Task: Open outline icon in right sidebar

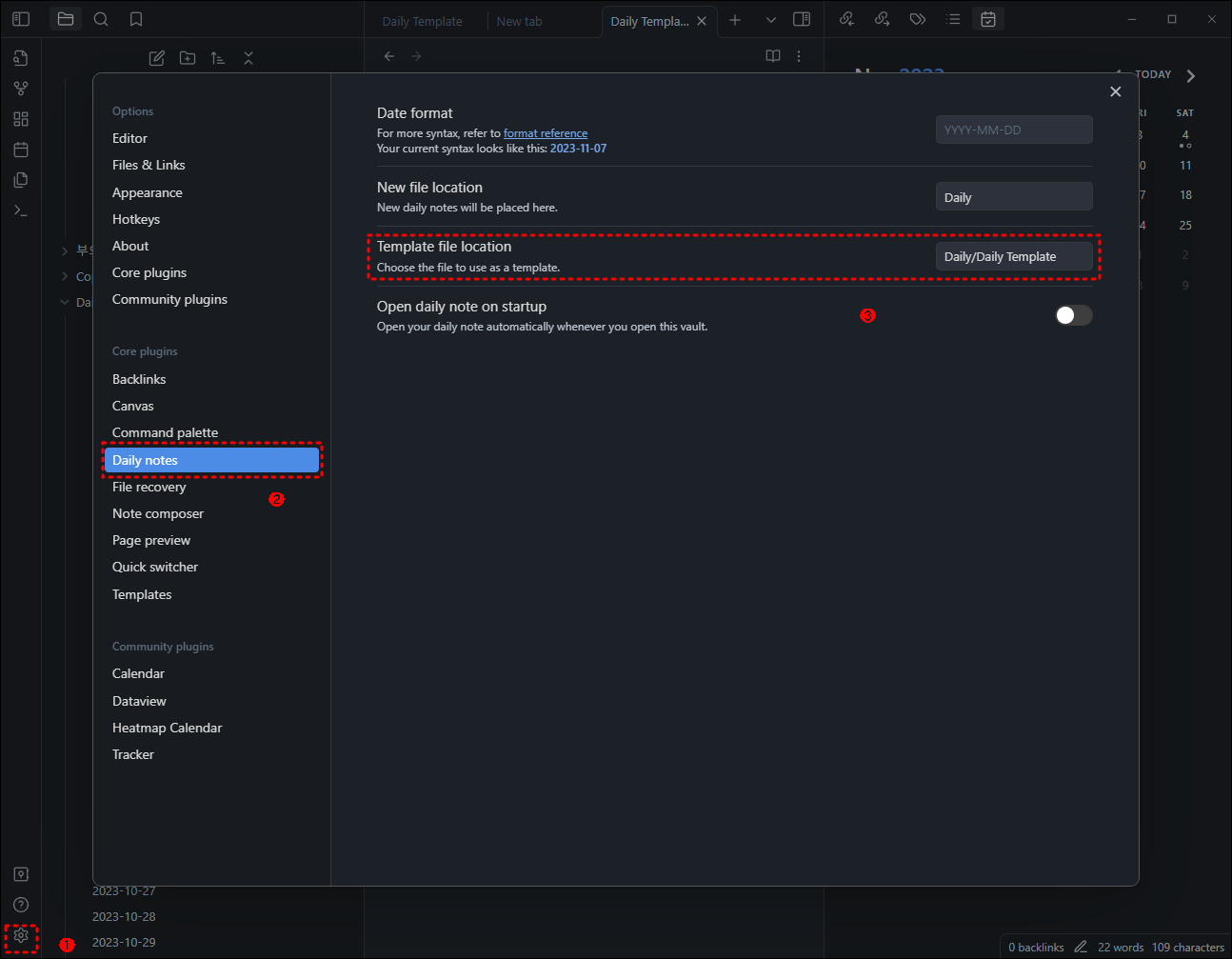Action: [953, 19]
